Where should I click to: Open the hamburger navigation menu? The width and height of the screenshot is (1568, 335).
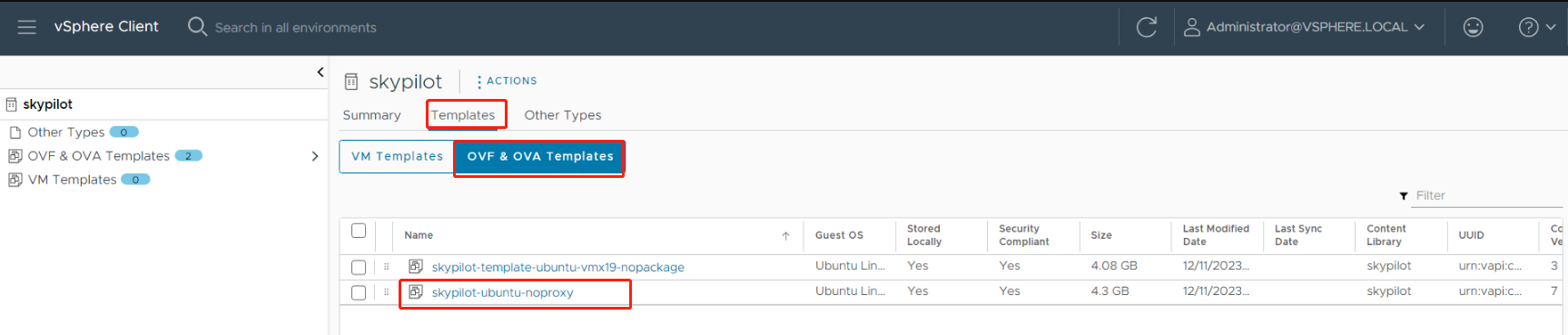[x=27, y=27]
